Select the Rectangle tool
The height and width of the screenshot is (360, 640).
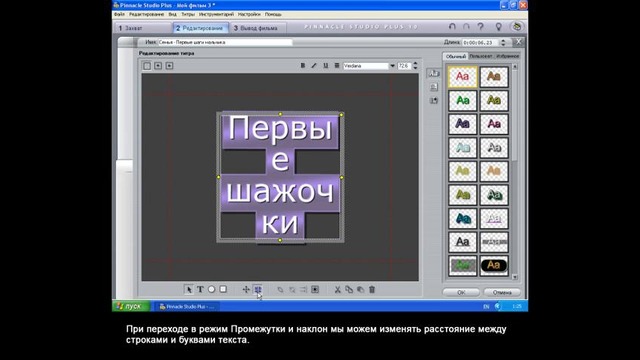point(223,289)
